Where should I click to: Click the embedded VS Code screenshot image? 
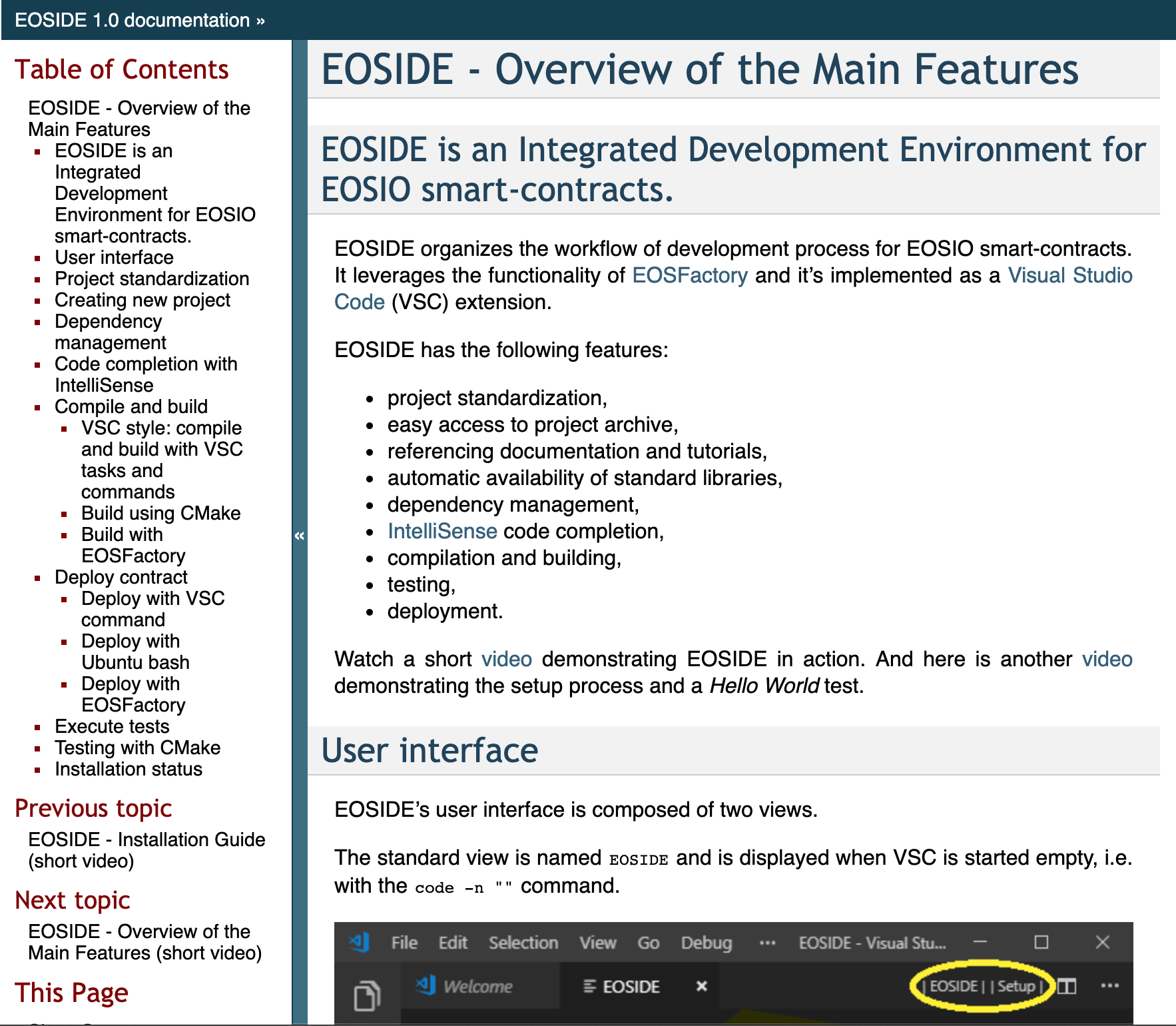click(734, 973)
